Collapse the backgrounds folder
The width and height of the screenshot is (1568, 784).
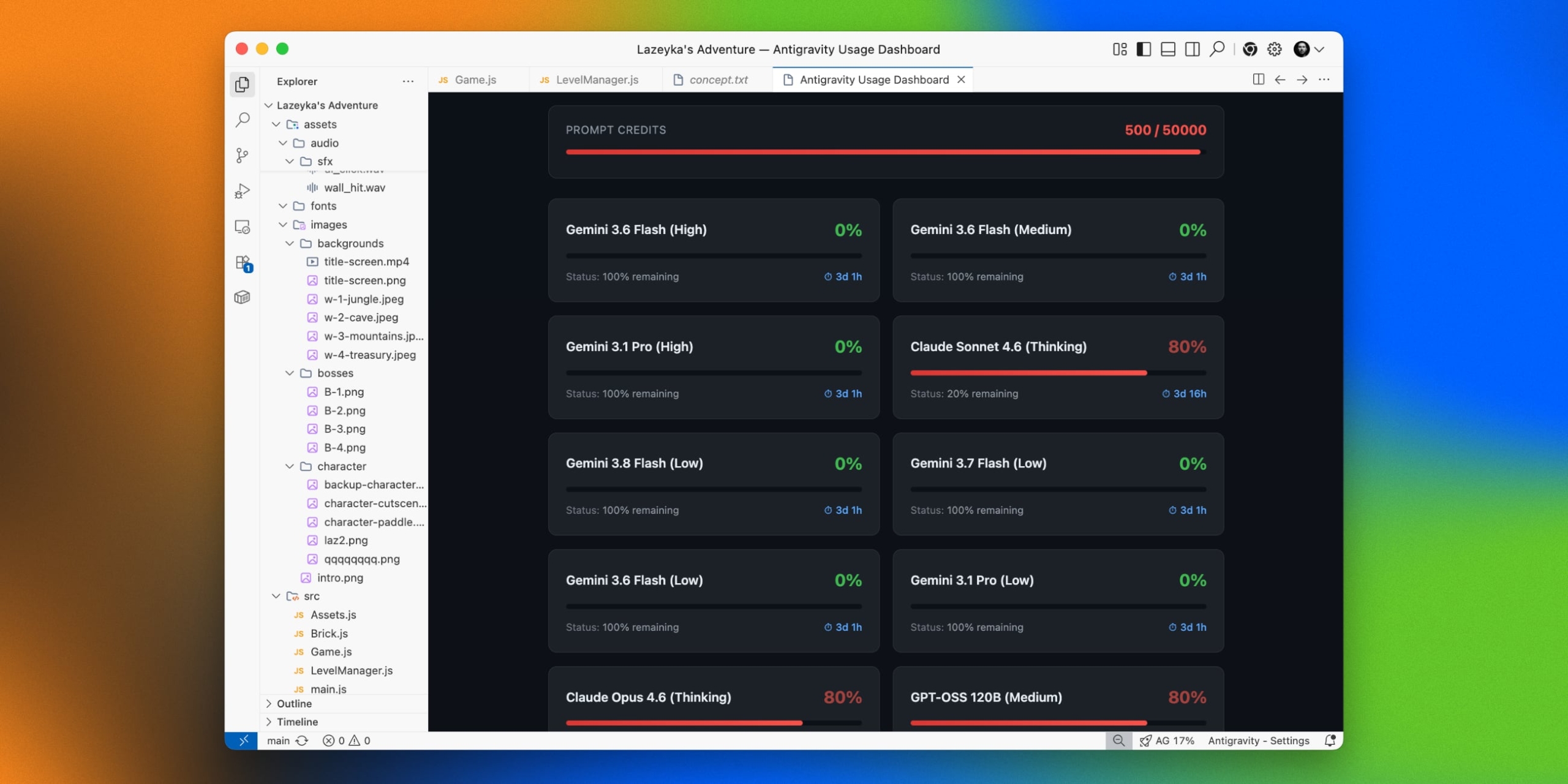click(290, 244)
